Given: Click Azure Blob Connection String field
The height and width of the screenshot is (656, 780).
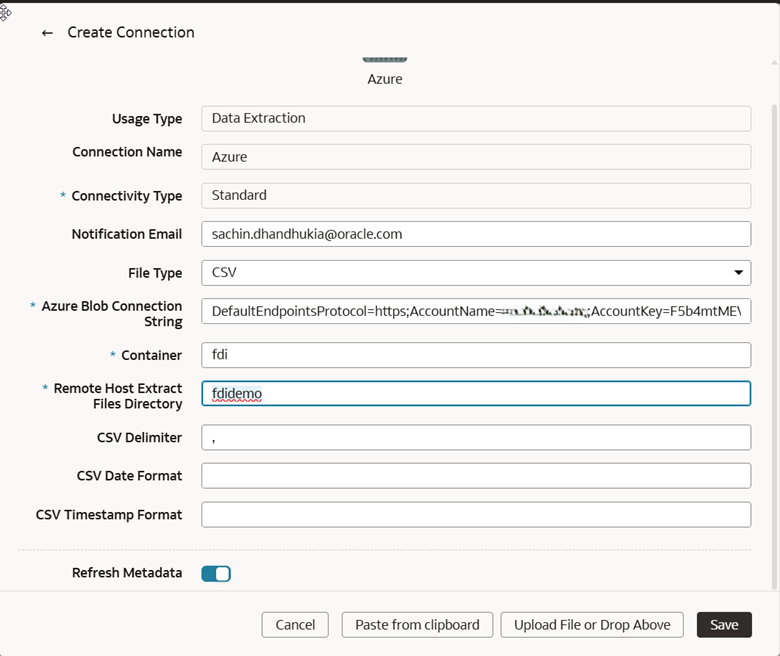Looking at the screenshot, I should 476,311.
